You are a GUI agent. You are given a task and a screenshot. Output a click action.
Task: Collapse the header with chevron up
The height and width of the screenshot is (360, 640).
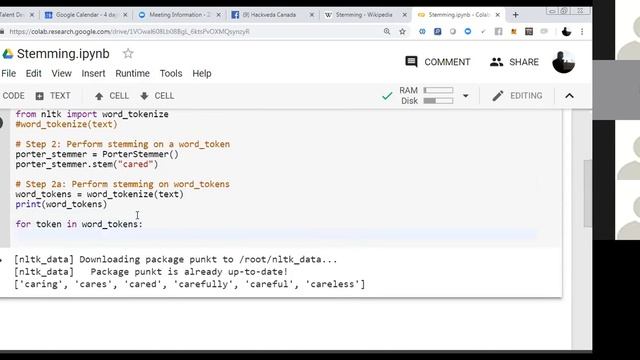[569, 96]
